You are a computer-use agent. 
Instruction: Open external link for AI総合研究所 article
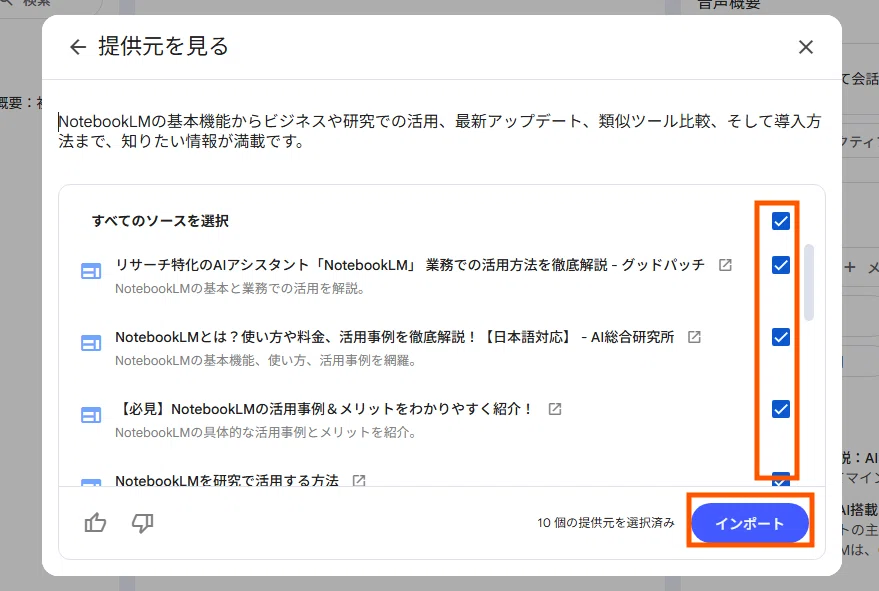pyautogui.click(x=694, y=337)
